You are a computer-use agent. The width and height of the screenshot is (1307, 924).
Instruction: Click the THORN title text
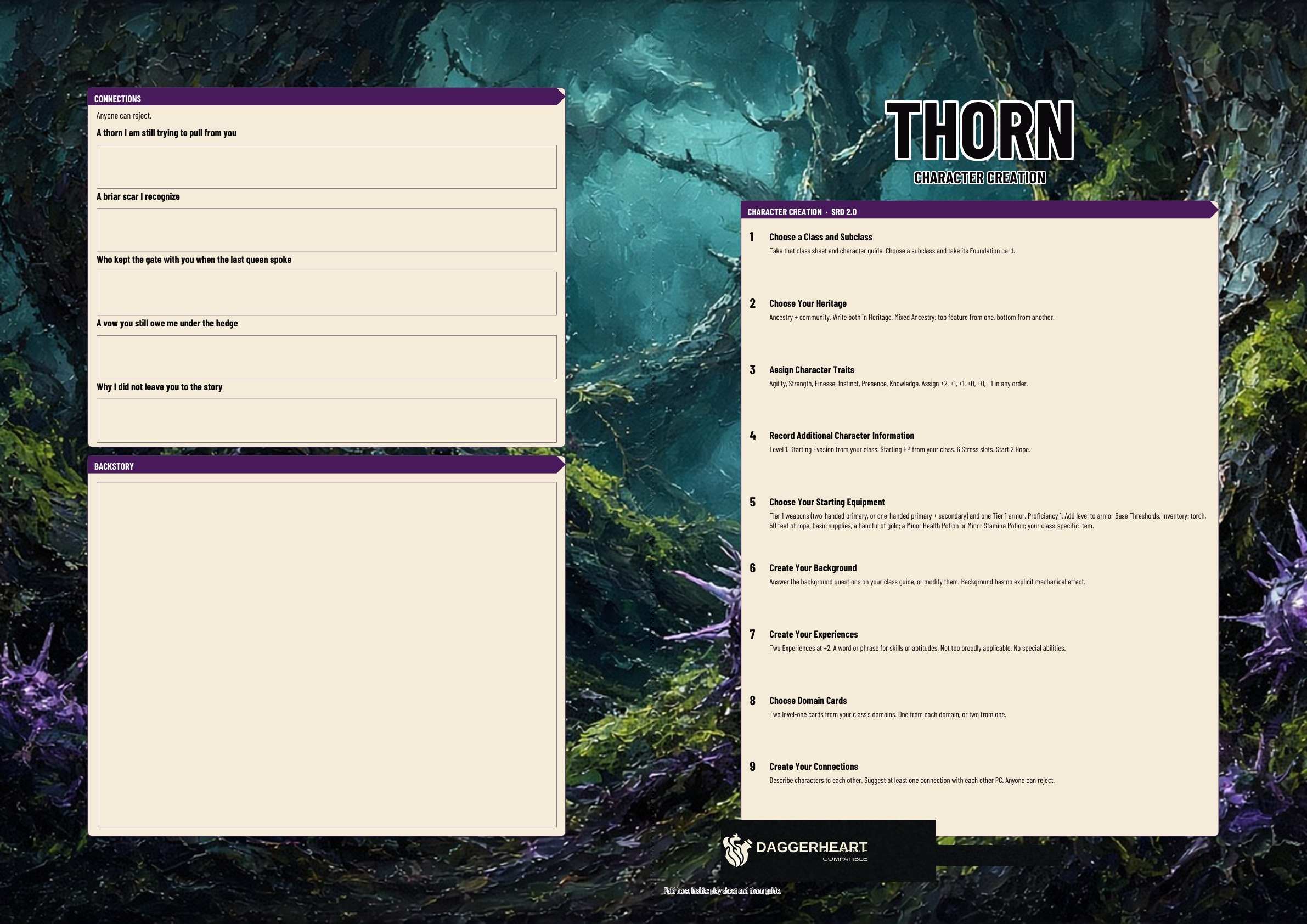(x=979, y=131)
